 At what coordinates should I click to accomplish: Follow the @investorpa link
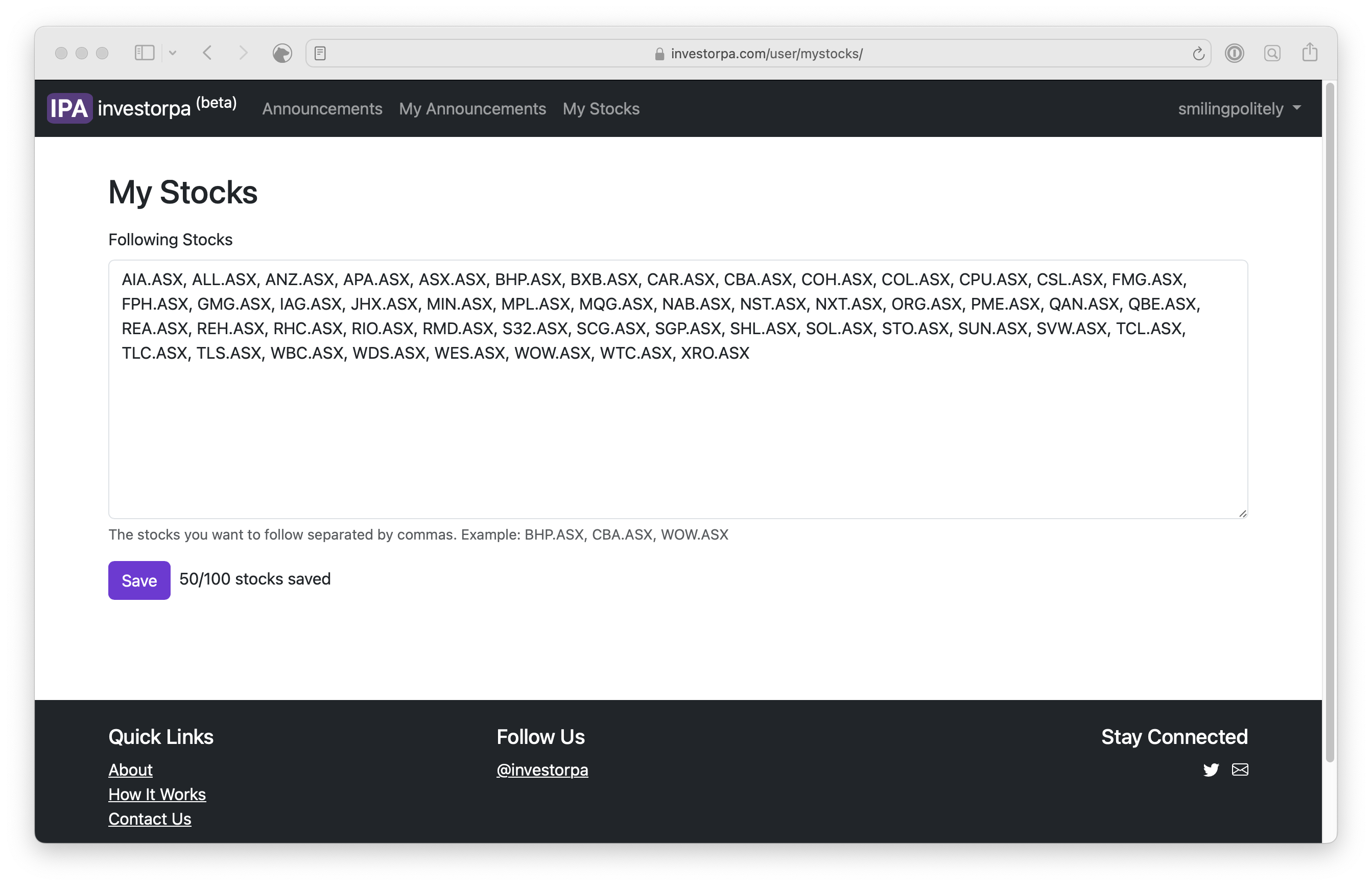pyautogui.click(x=541, y=770)
